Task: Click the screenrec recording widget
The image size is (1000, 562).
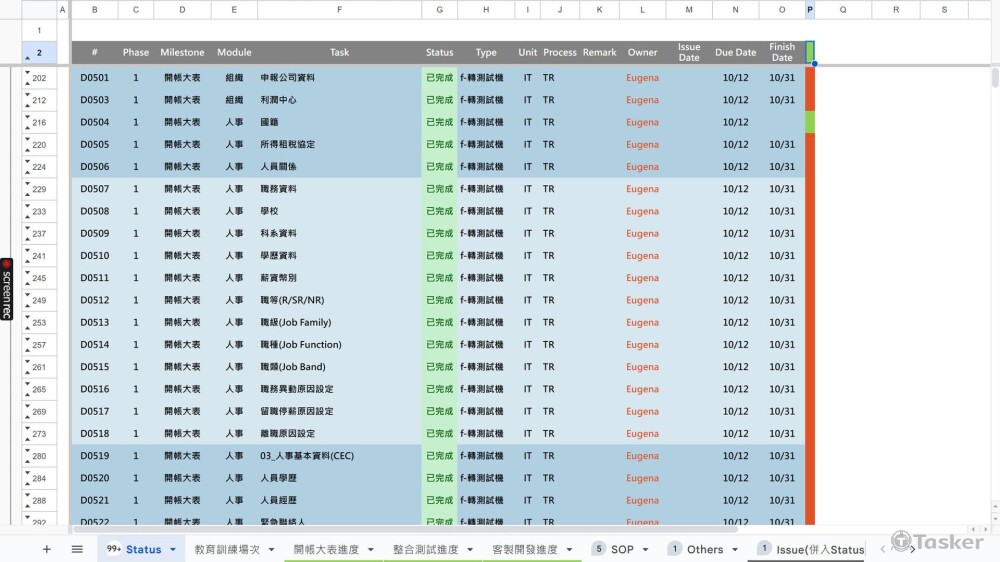Action: (6, 289)
